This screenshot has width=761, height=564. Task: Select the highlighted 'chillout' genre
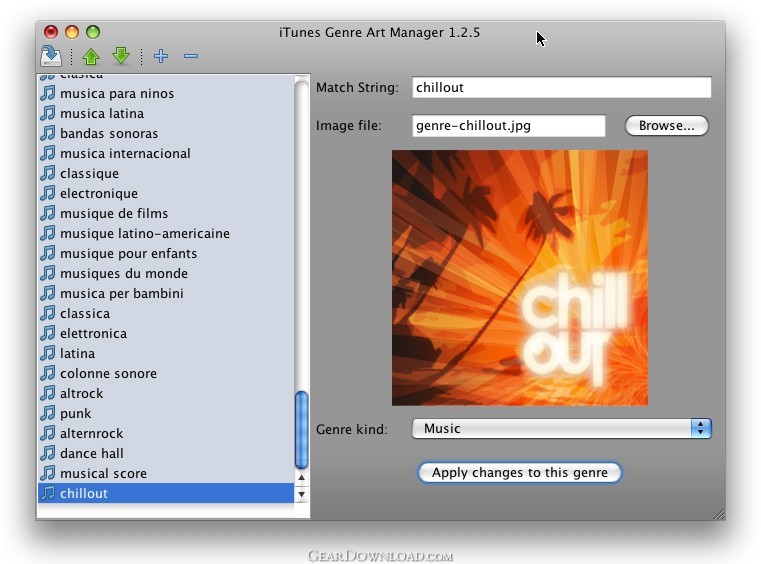(166, 493)
